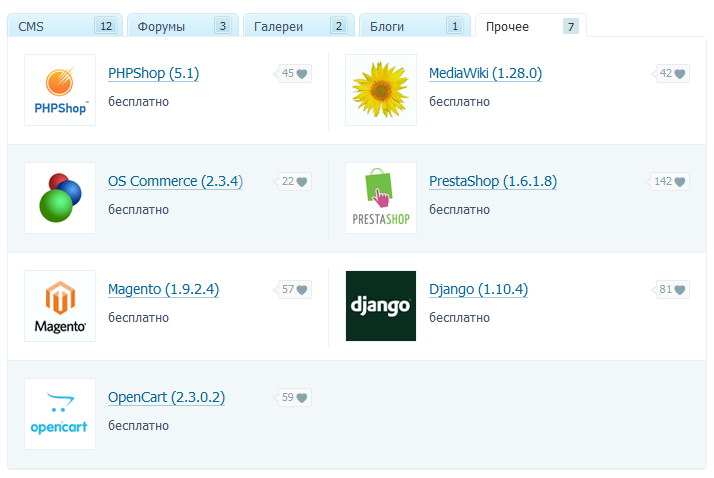Click the бесплатно label under OS Commerce
The height and width of the screenshot is (478, 714).
tap(138, 209)
